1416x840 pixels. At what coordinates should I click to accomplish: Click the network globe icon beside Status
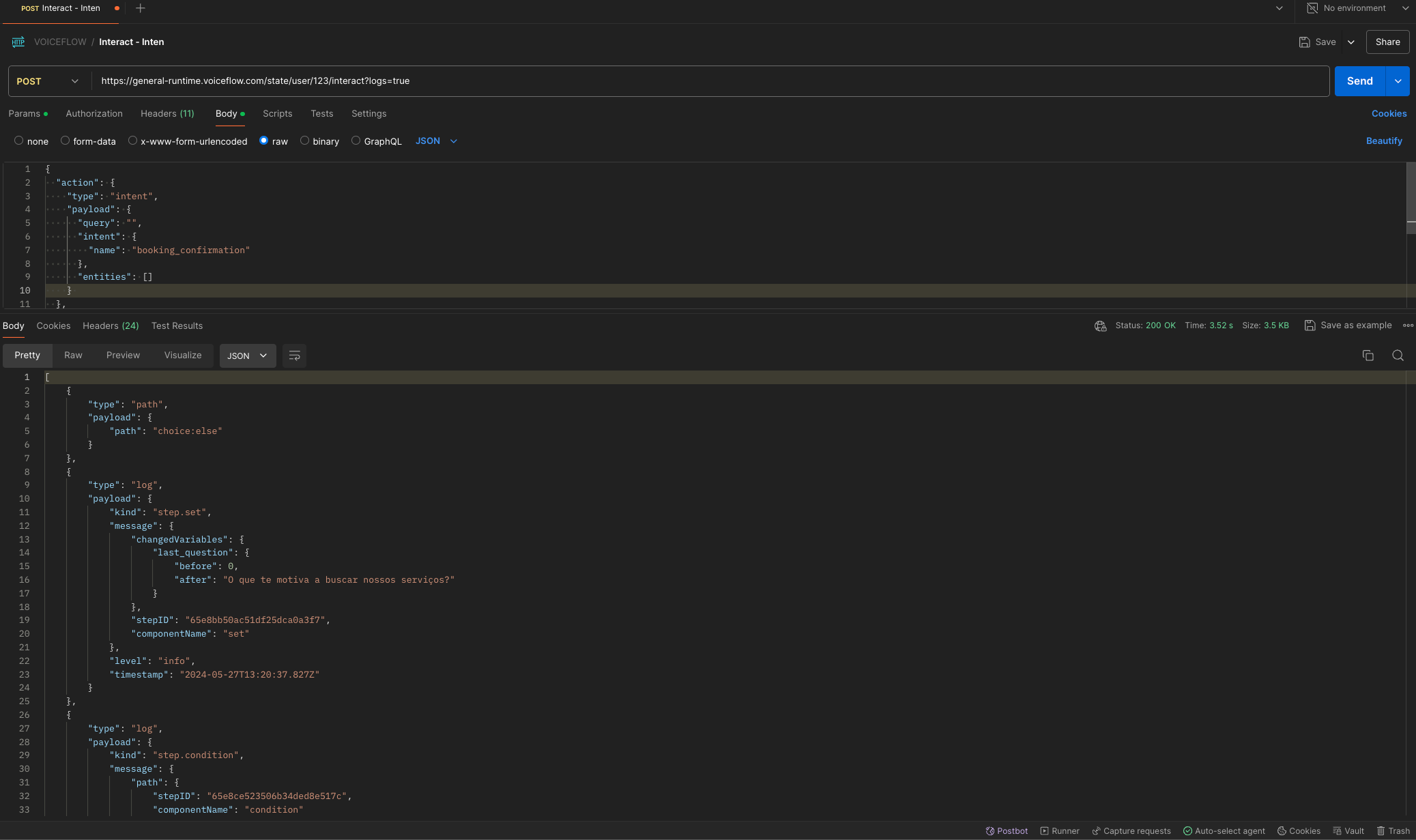tap(1100, 325)
